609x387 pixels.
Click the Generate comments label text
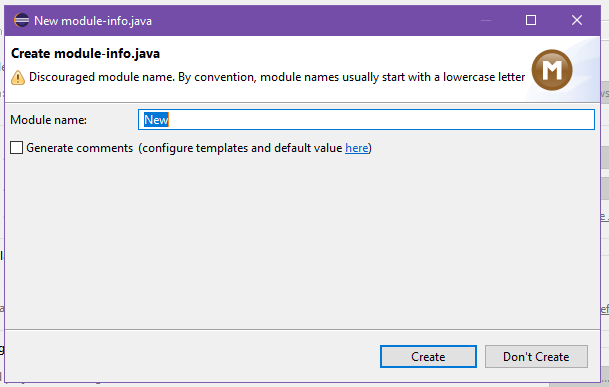[x=79, y=148]
